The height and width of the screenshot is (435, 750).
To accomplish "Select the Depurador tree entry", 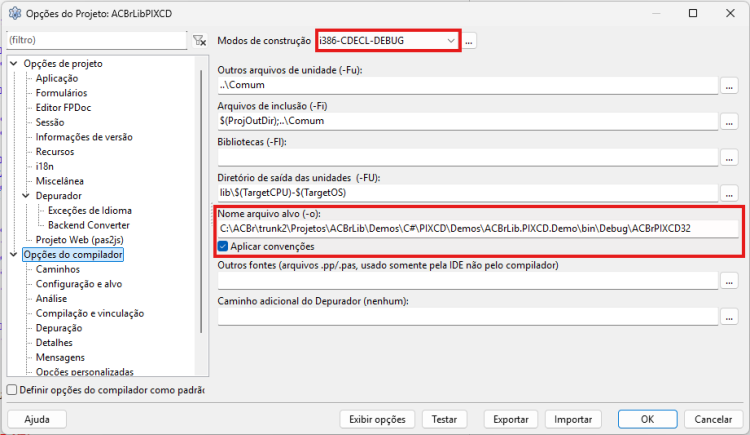I will pos(58,196).
